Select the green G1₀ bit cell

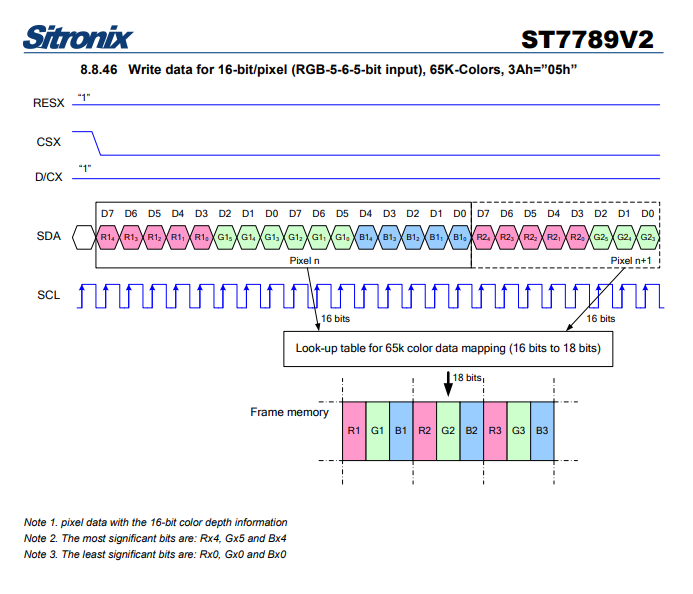(x=342, y=237)
